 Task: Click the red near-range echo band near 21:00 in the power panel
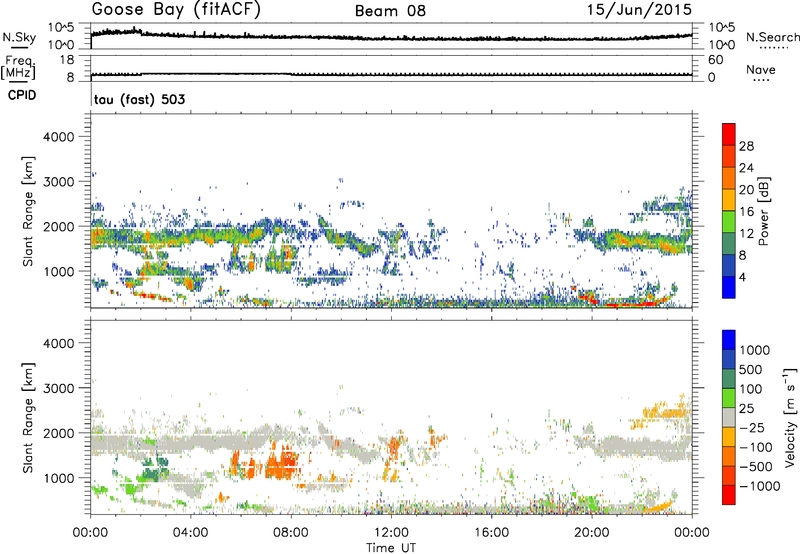(x=633, y=304)
